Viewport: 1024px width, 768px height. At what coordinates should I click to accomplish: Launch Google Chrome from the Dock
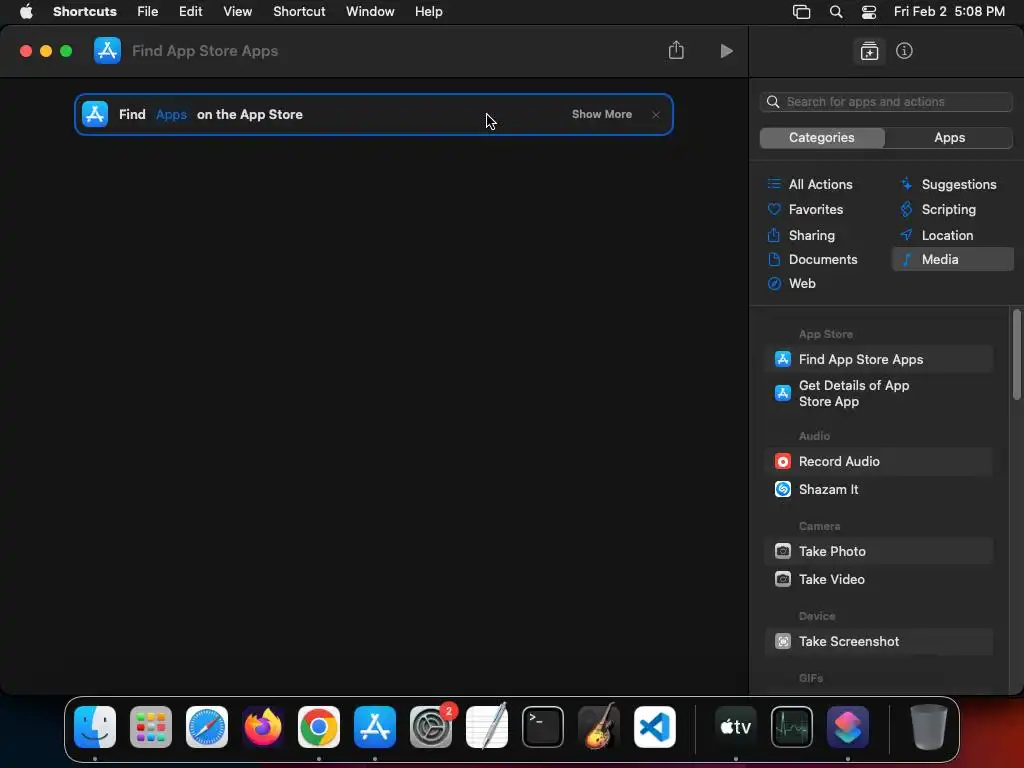tap(319, 727)
